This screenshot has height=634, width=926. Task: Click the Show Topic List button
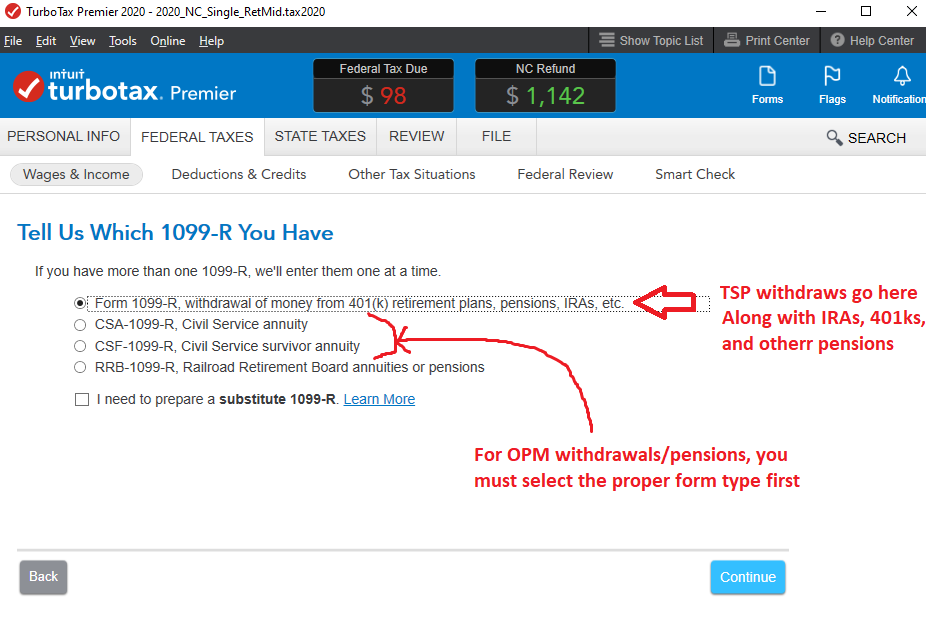651,41
